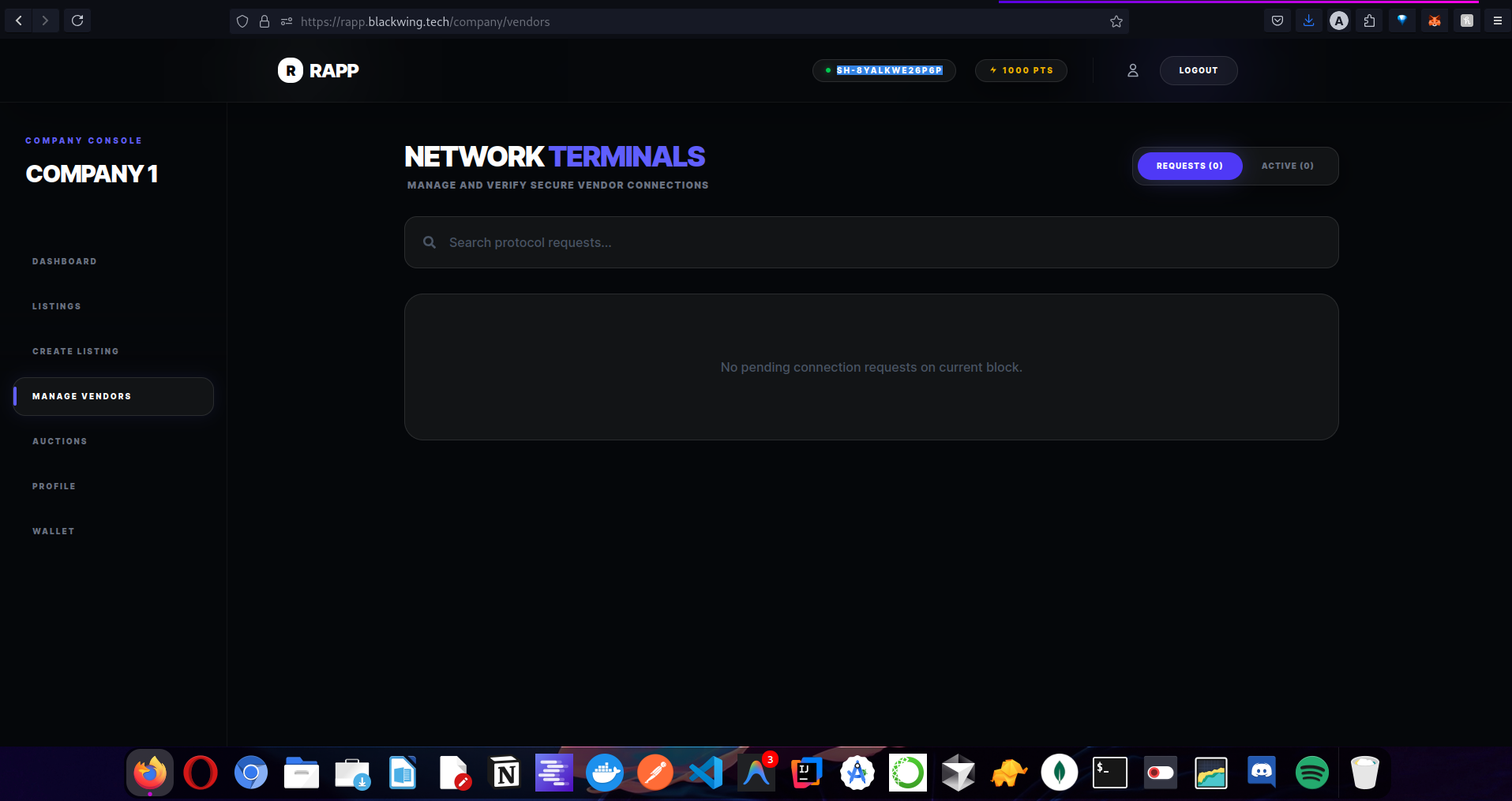Open the MetaMask fox extension

click(1435, 21)
